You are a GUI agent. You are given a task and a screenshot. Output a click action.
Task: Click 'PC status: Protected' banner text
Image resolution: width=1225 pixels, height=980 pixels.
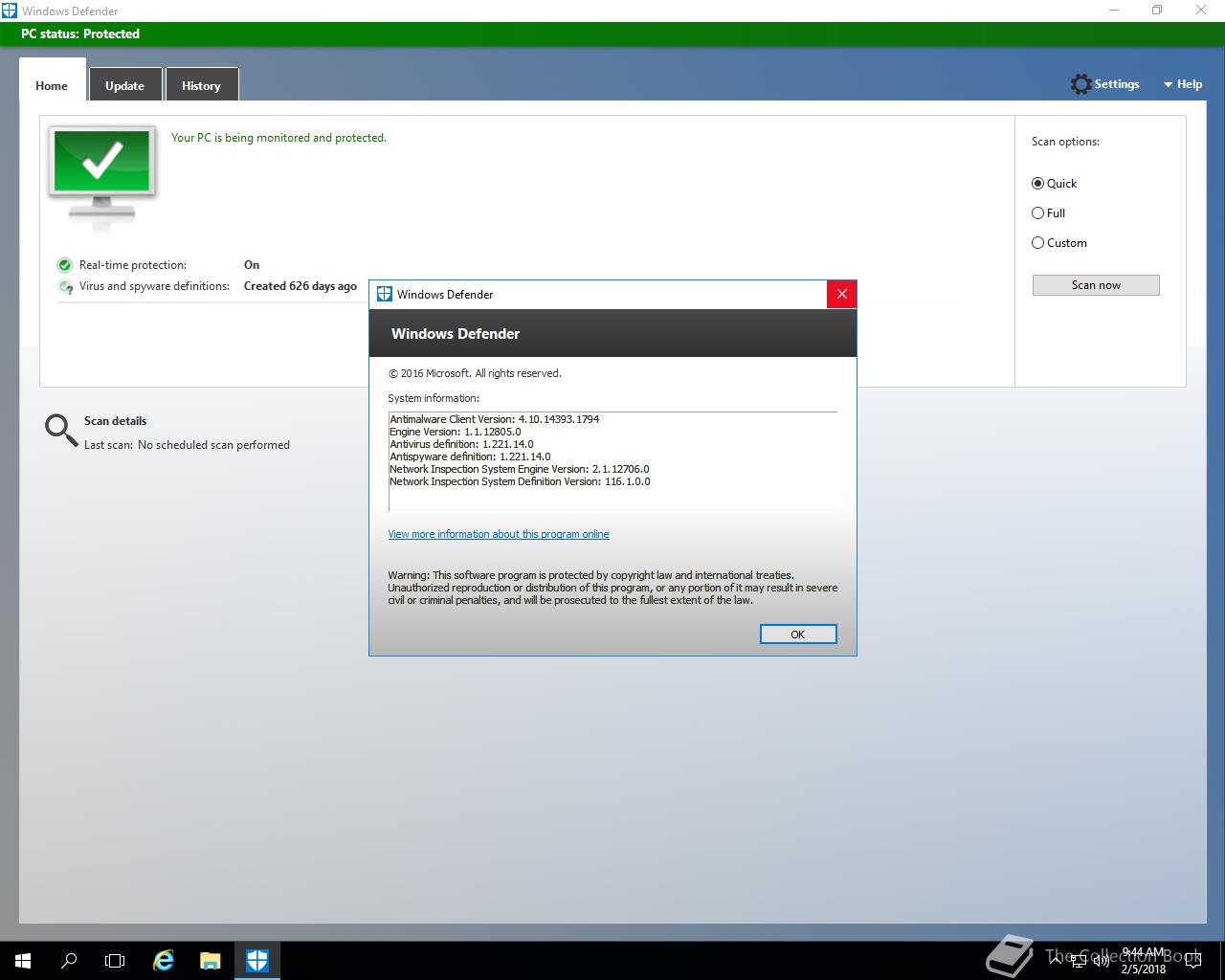click(80, 33)
